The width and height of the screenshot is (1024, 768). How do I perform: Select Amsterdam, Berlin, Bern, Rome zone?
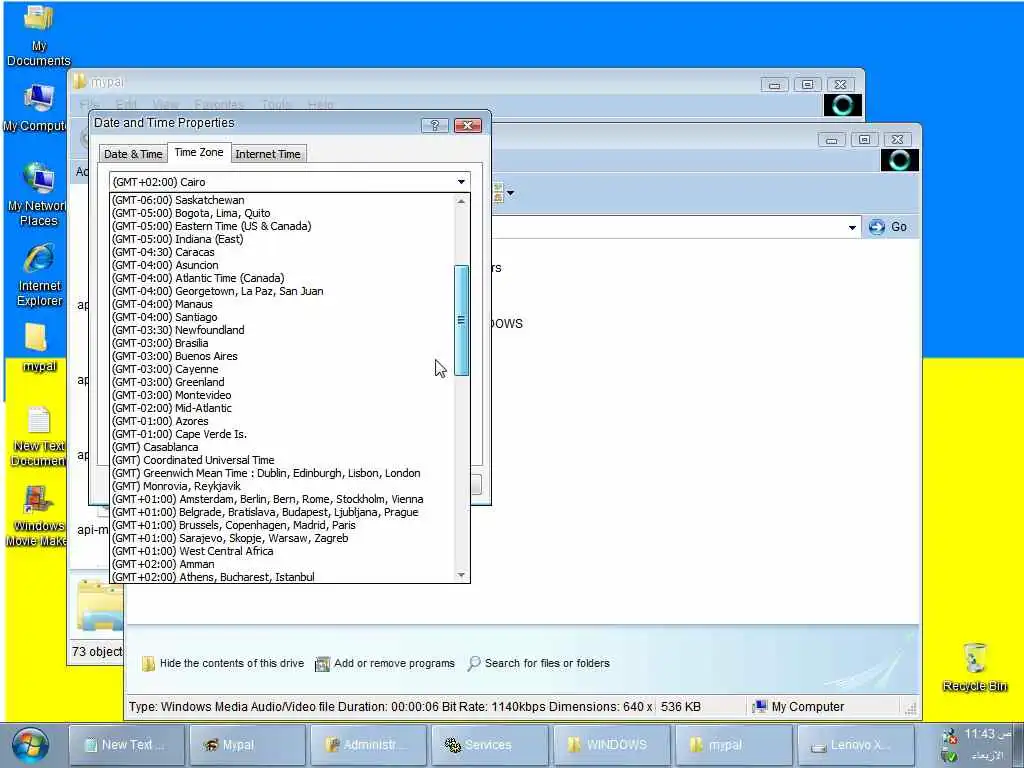pyautogui.click(x=282, y=500)
